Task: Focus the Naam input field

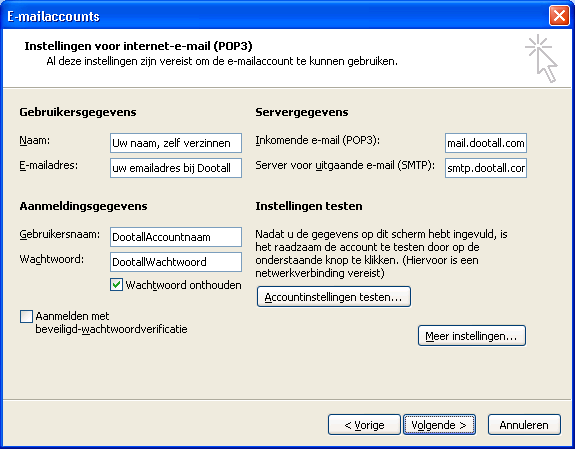Action: pyautogui.click(x=176, y=143)
